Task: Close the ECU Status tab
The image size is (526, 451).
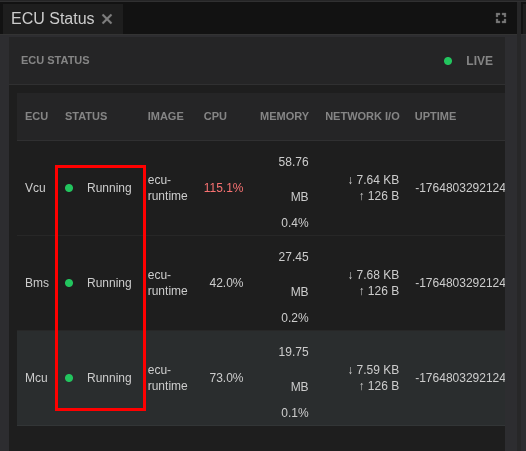Action: [x=107, y=19]
